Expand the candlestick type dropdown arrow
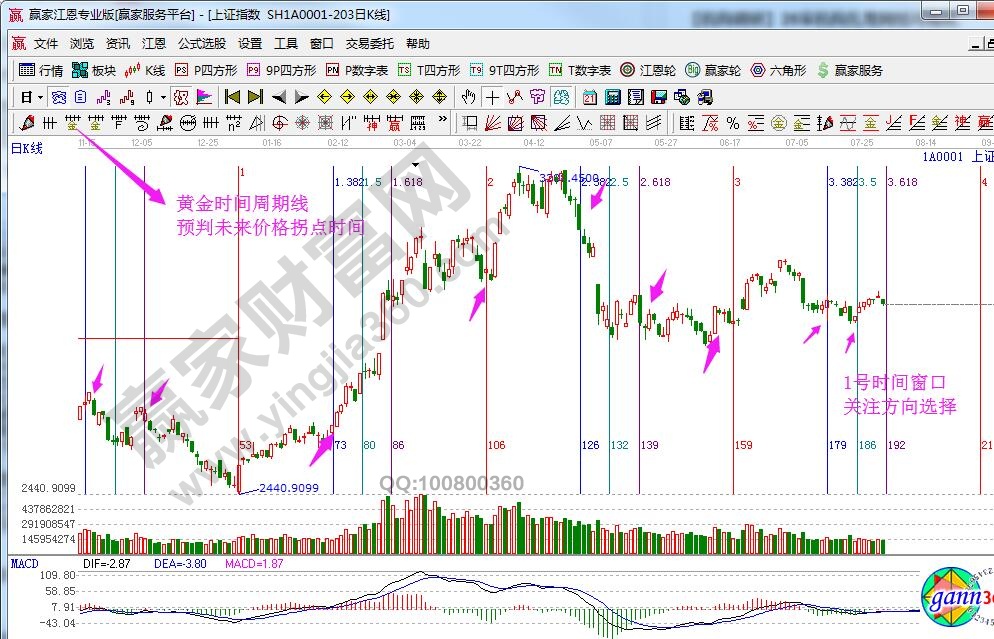Viewport: 994px width, 639px height. coord(164,97)
